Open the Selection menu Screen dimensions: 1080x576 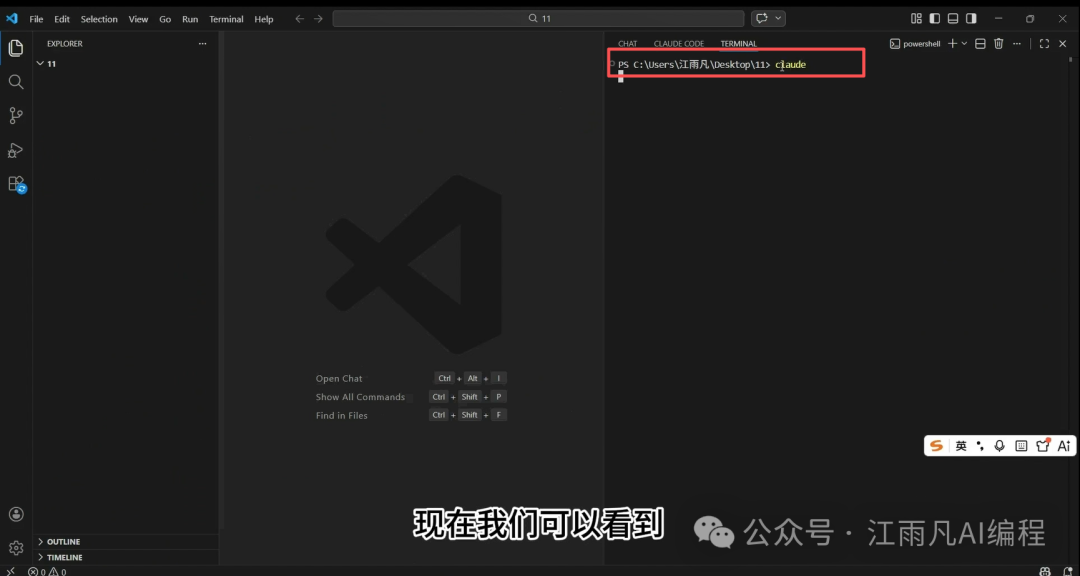pos(99,19)
